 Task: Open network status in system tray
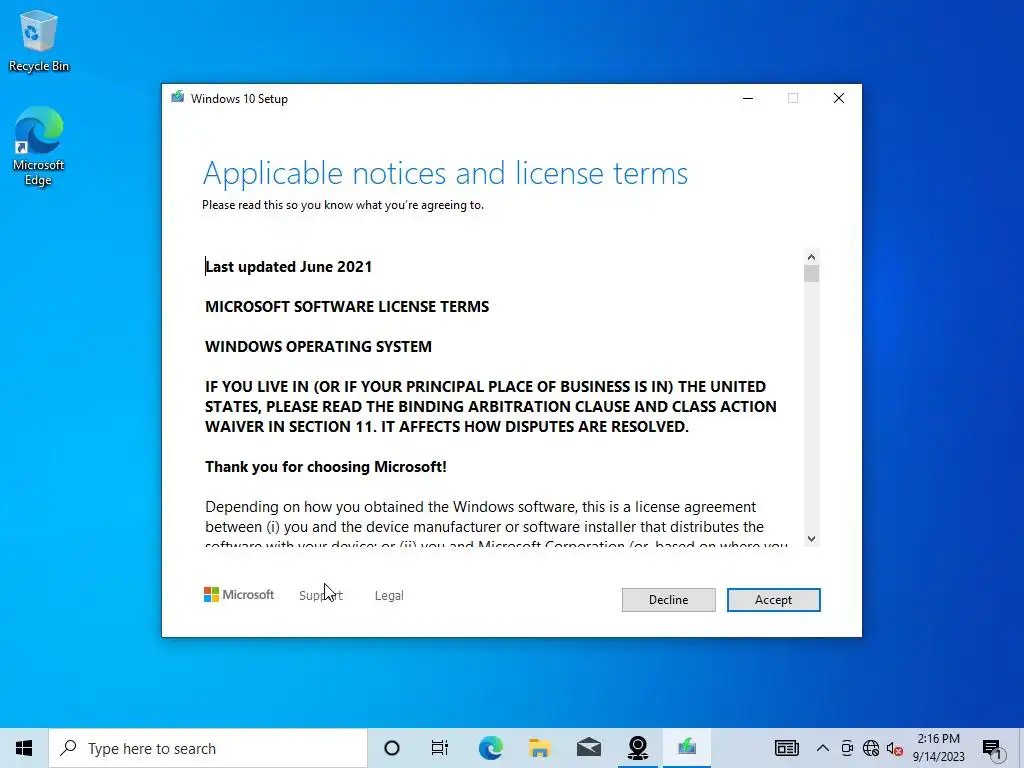pyautogui.click(x=871, y=748)
